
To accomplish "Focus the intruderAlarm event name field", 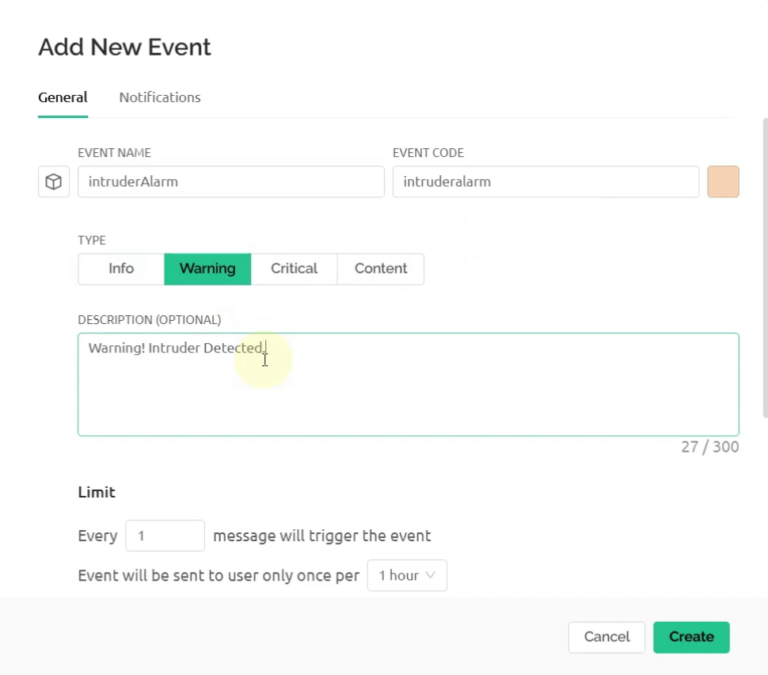I will tap(230, 182).
